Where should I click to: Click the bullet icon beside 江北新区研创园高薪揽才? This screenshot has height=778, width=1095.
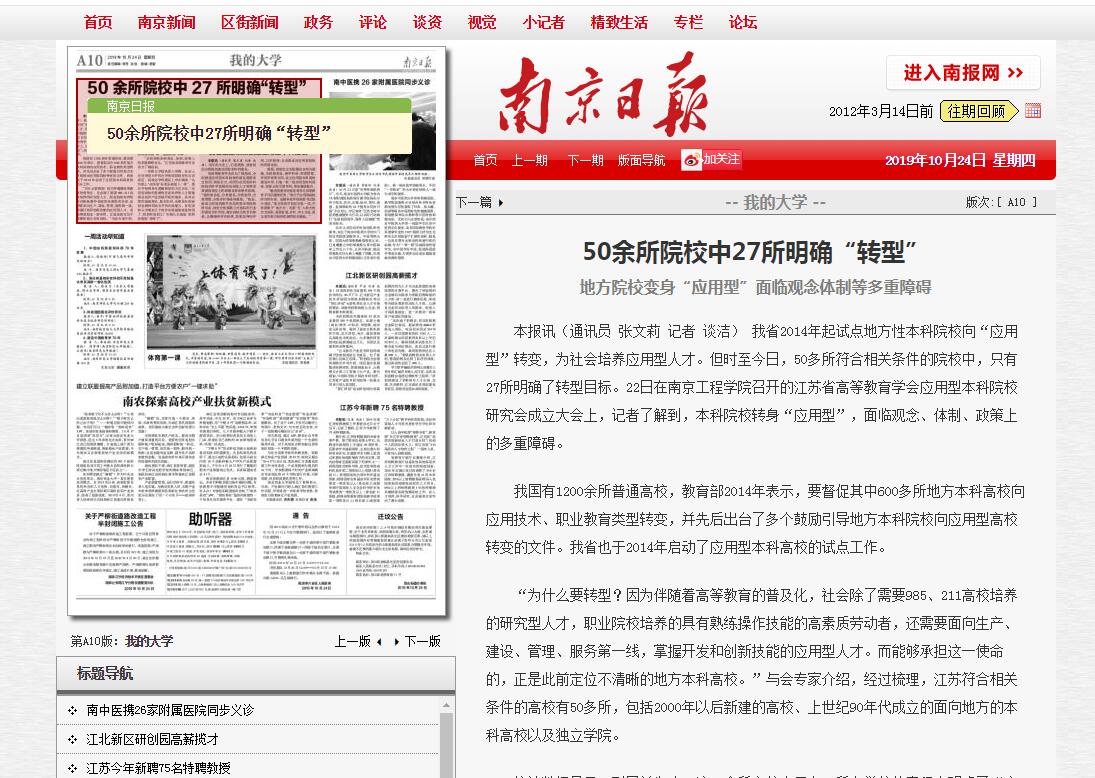click(72, 740)
